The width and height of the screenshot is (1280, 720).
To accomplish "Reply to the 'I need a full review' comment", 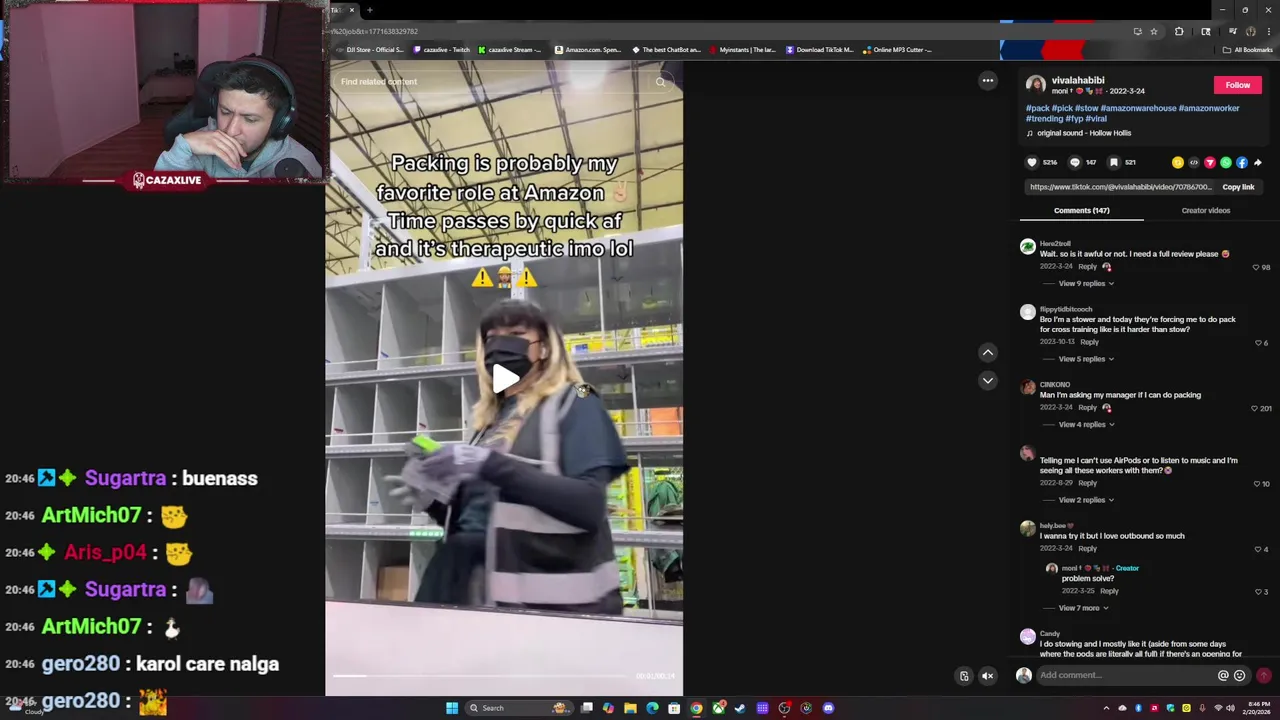I will click(x=1087, y=267).
